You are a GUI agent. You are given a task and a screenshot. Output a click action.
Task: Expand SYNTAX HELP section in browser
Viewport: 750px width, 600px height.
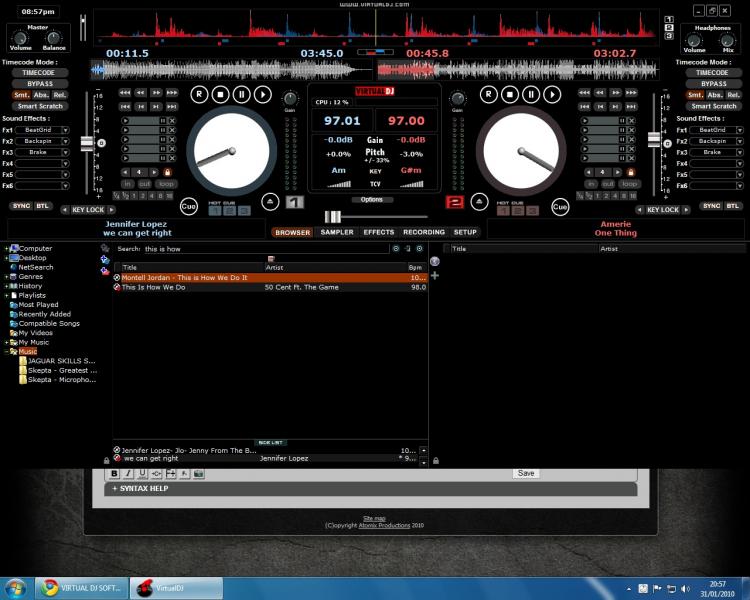[x=140, y=489]
